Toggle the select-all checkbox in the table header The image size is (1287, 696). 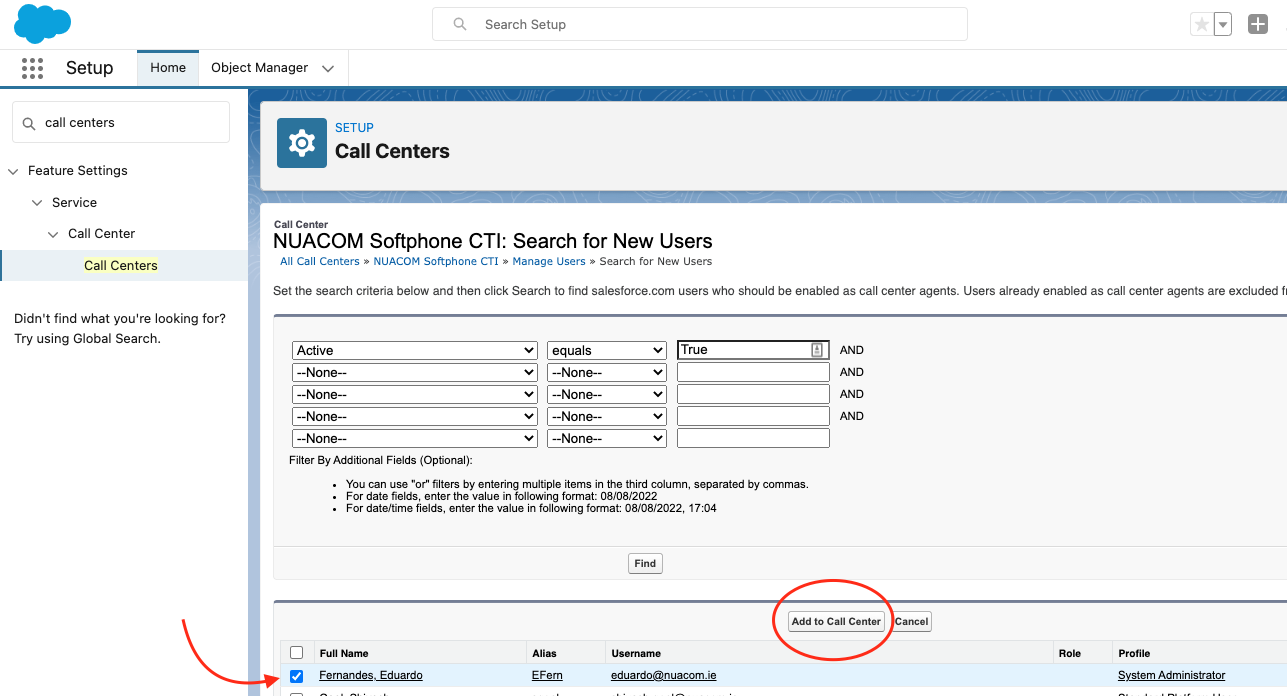(x=296, y=653)
